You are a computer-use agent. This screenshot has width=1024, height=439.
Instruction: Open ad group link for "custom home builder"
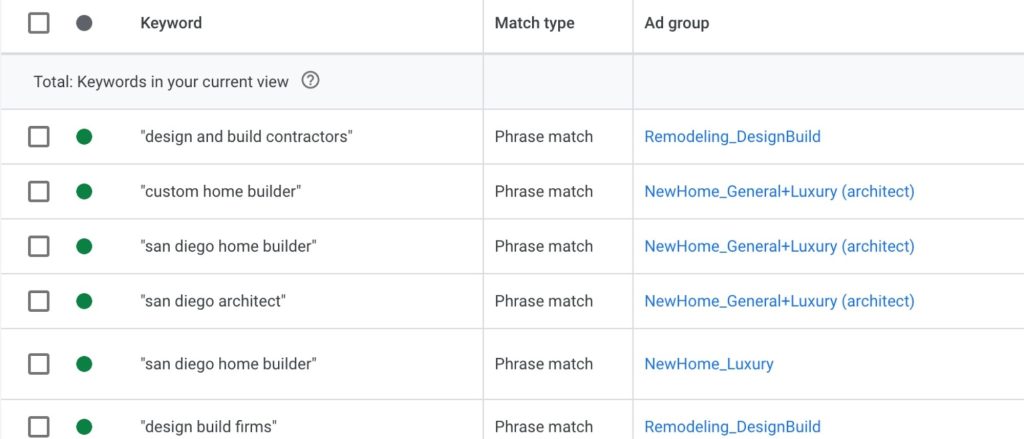[779, 191]
